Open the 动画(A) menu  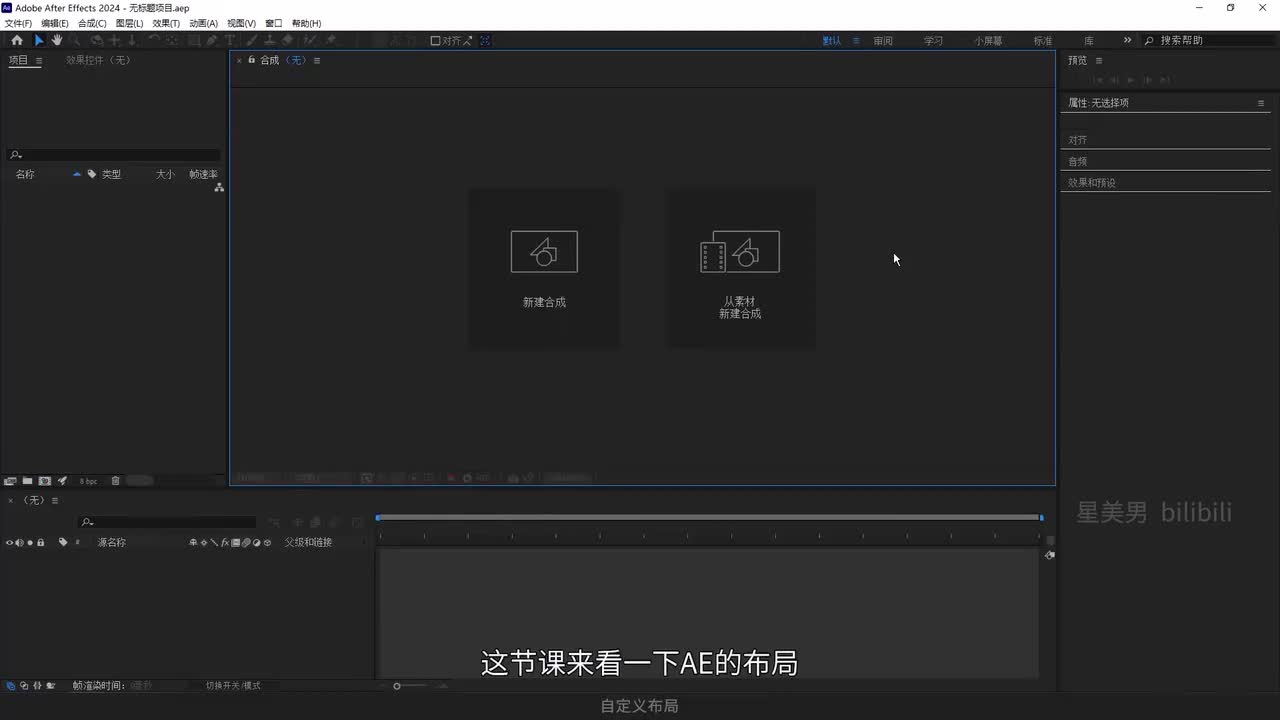tap(203, 23)
